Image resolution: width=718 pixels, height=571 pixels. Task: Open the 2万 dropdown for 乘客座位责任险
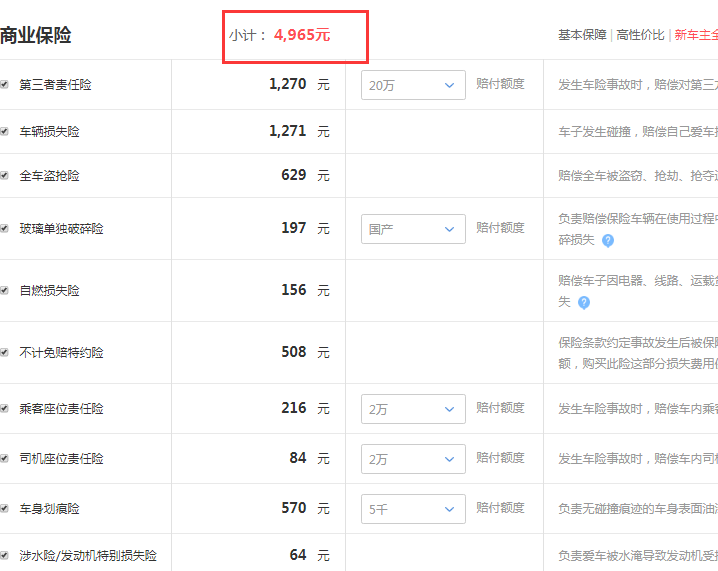point(413,409)
